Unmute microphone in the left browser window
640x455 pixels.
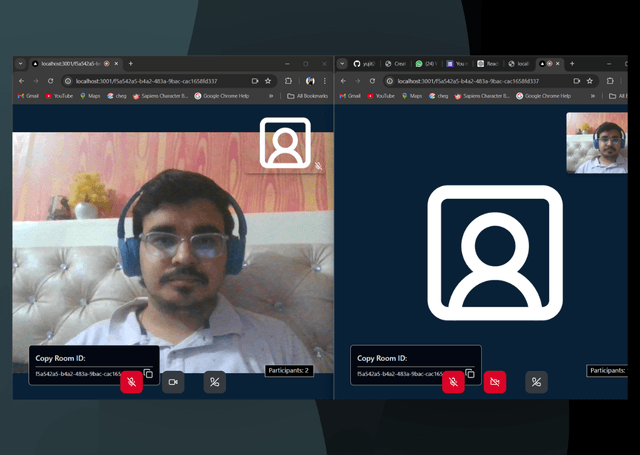[x=131, y=382]
